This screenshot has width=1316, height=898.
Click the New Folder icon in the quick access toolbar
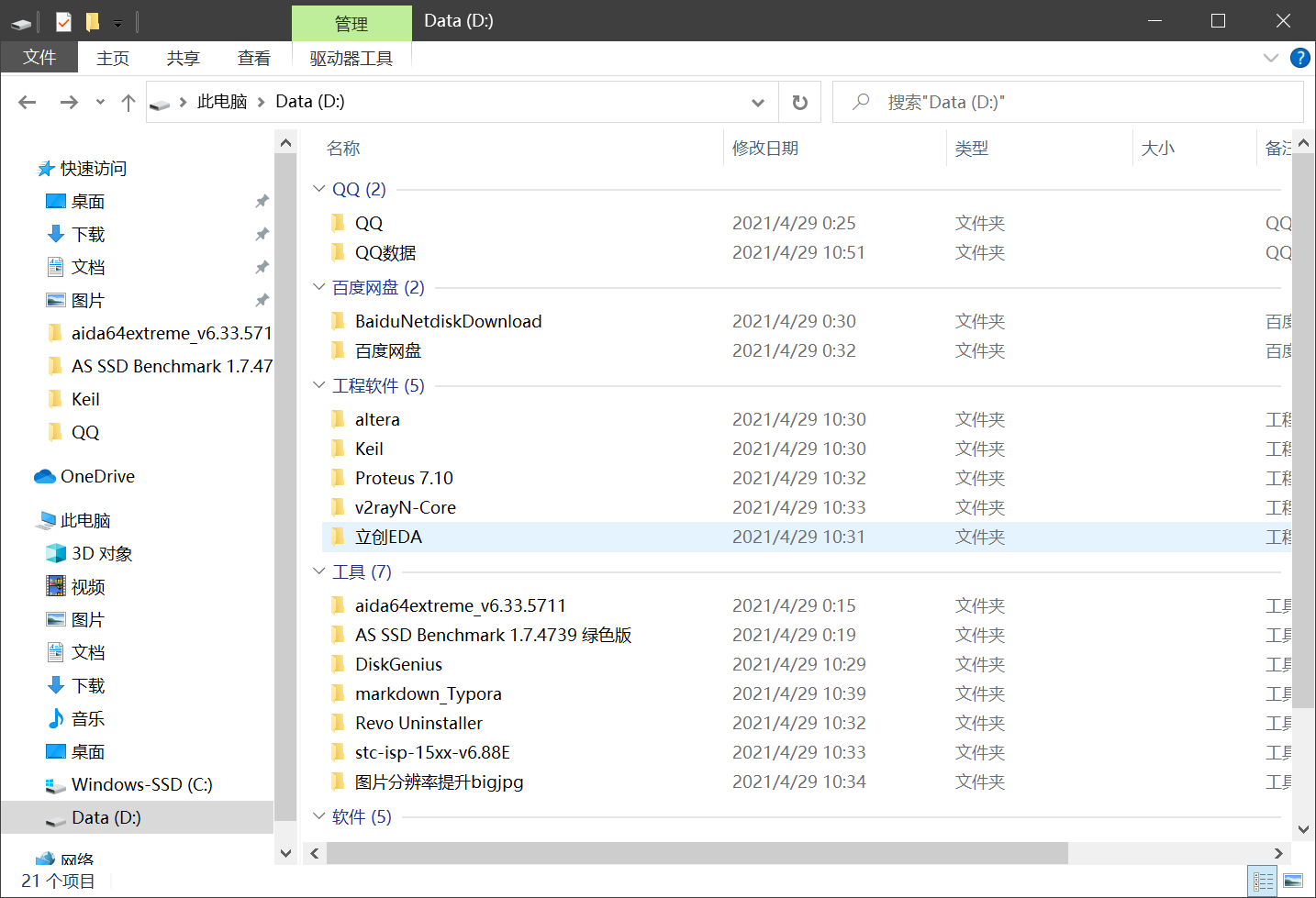[92, 21]
